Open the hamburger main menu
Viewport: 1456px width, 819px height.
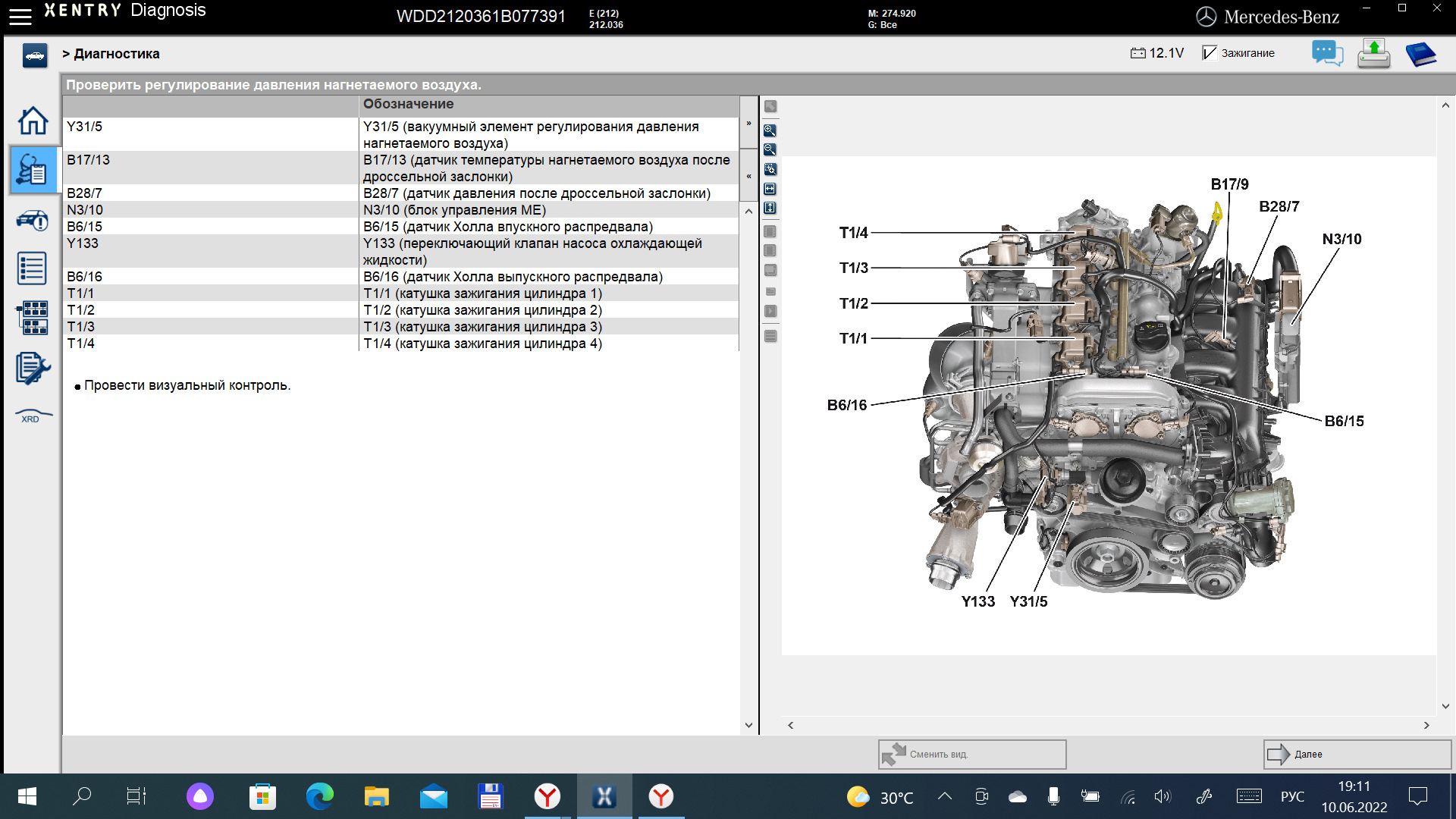[20, 17]
